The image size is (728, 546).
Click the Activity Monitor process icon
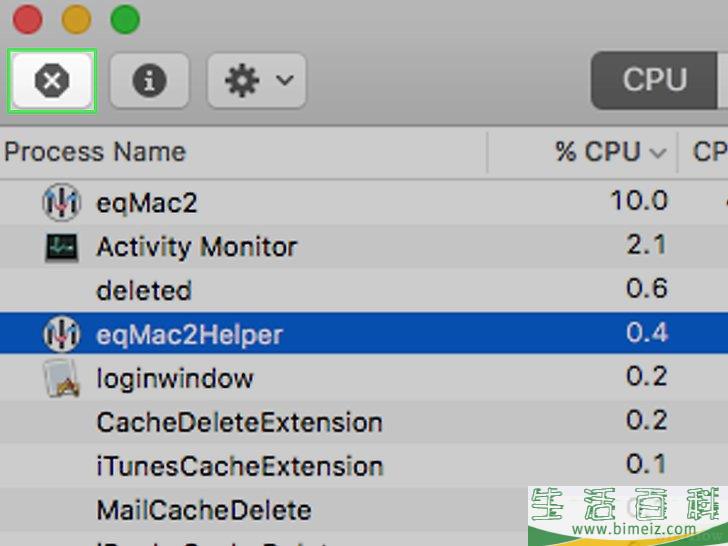pyautogui.click(x=61, y=247)
